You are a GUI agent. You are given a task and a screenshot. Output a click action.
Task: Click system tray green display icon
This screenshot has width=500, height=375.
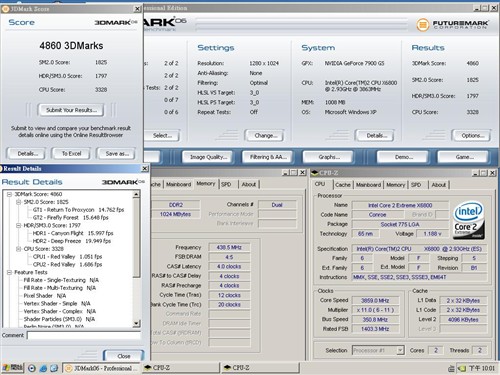462,368
